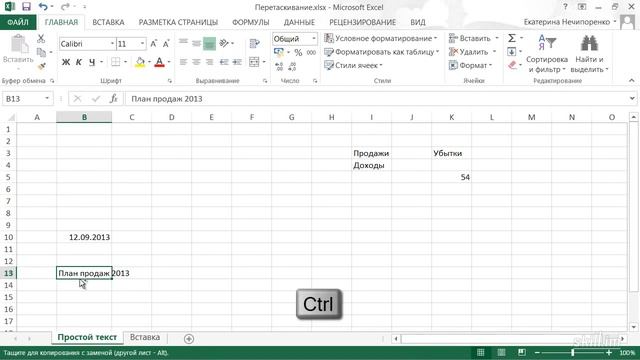Open the Clear eraser icon
Image resolution: width=640 pixels, height=360 pixels.
pos(513,65)
